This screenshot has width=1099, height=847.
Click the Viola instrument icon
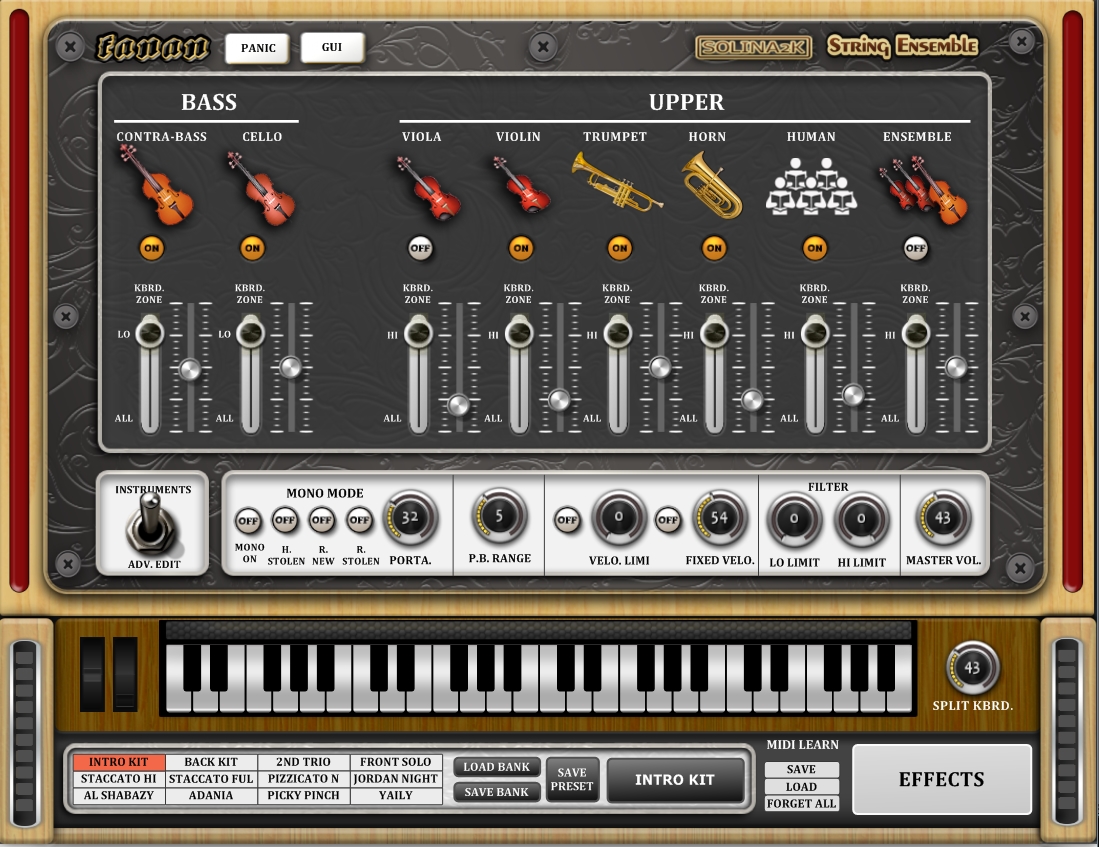427,187
